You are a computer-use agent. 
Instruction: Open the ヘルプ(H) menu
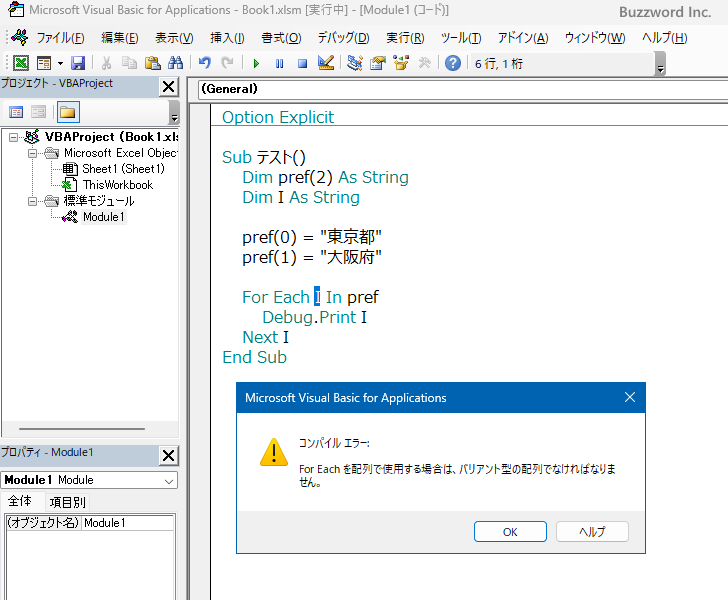pos(664,38)
